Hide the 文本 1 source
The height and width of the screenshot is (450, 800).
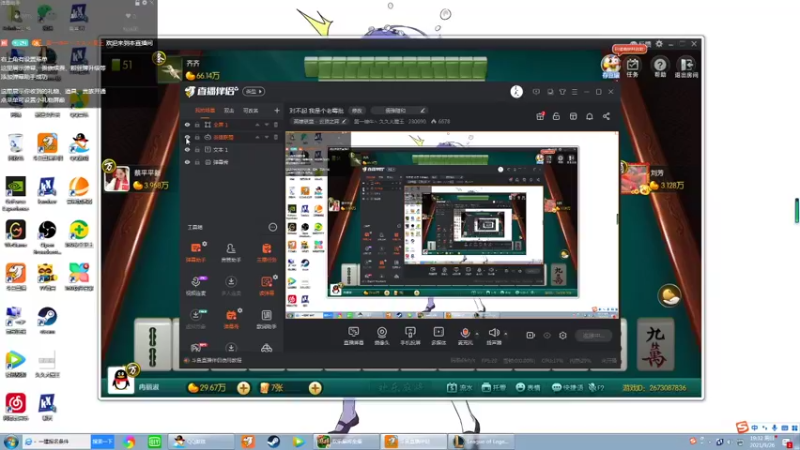[187, 149]
